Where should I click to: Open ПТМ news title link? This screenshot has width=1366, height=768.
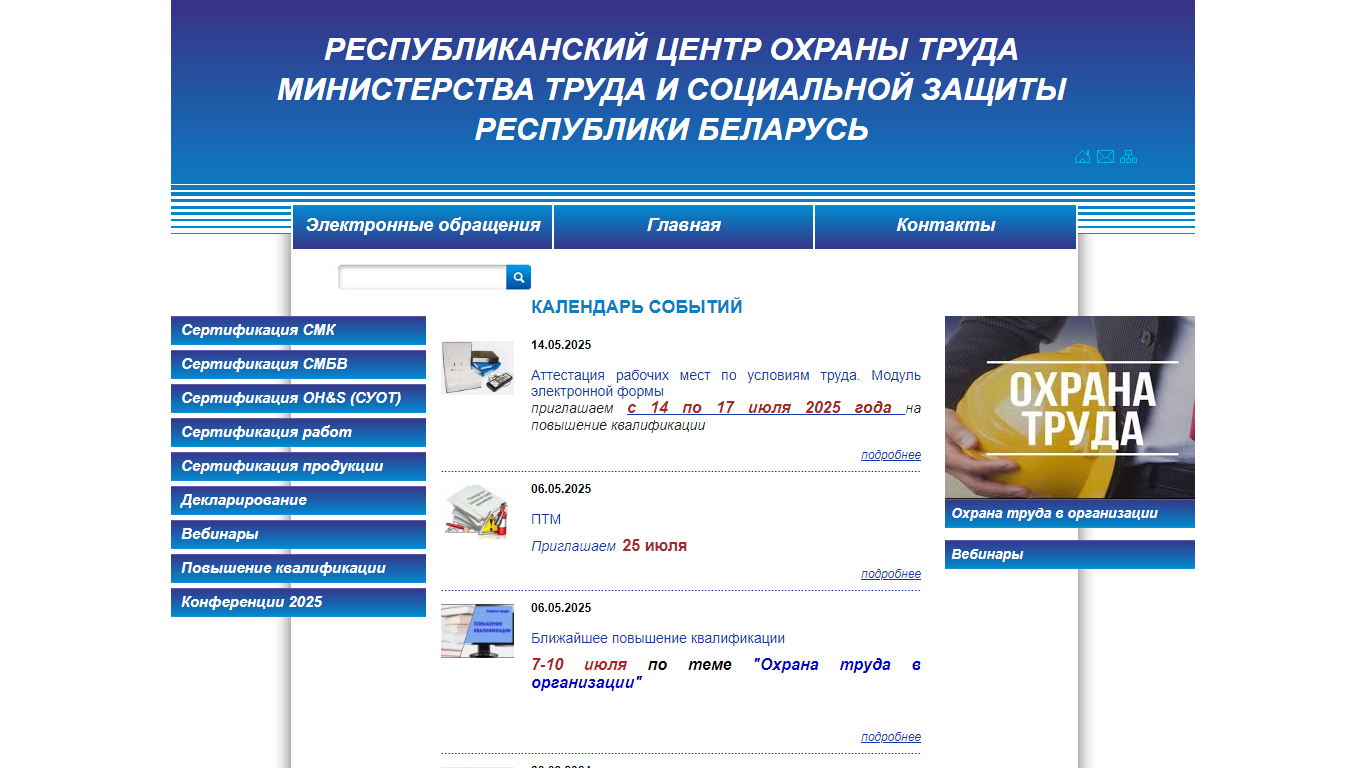click(546, 520)
